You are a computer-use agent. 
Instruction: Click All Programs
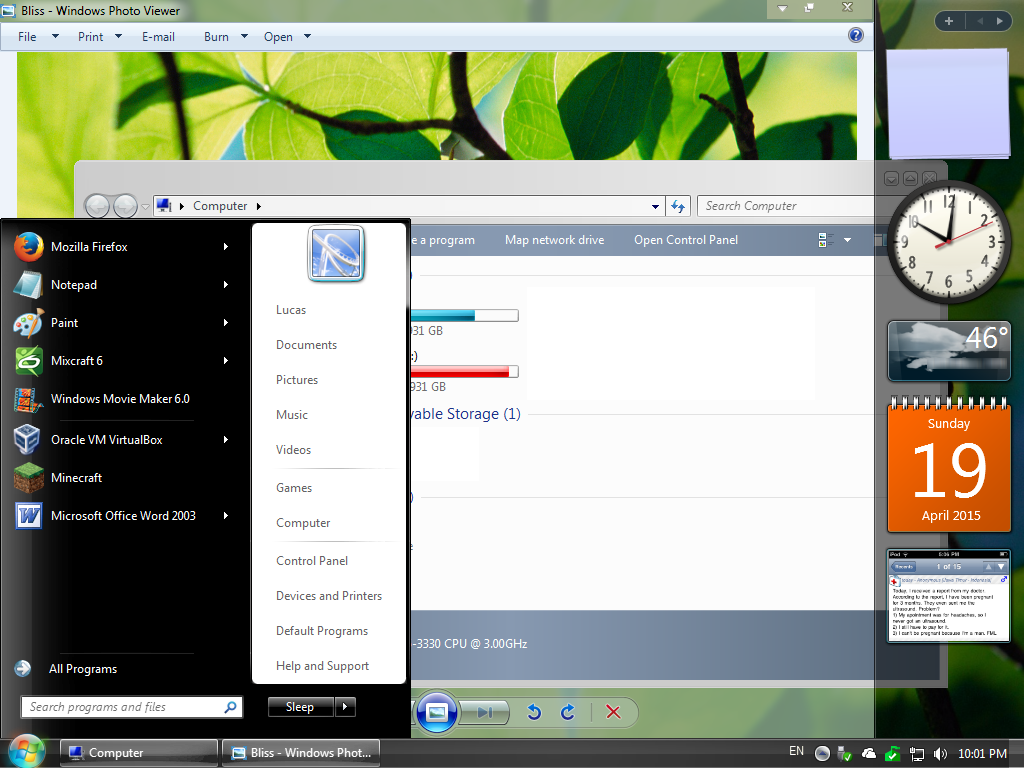click(83, 669)
